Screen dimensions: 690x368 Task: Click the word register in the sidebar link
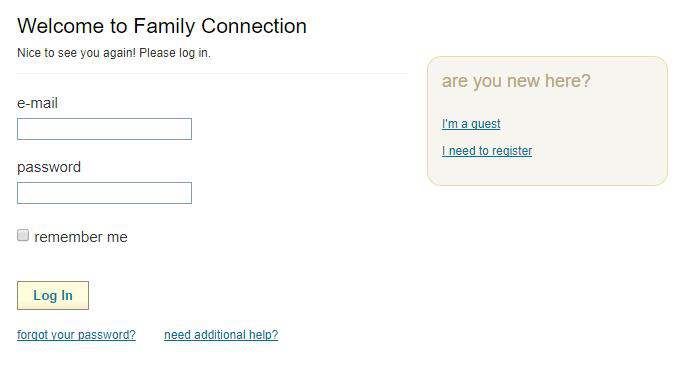512,151
